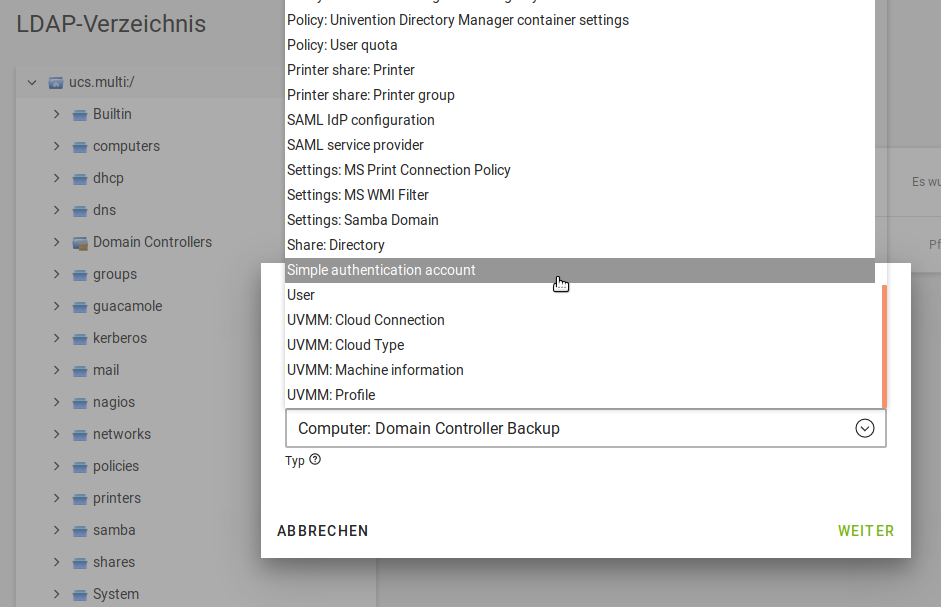Image resolution: width=941 pixels, height=607 pixels.
Task: Click the kerberos folder icon
Action: (x=80, y=339)
